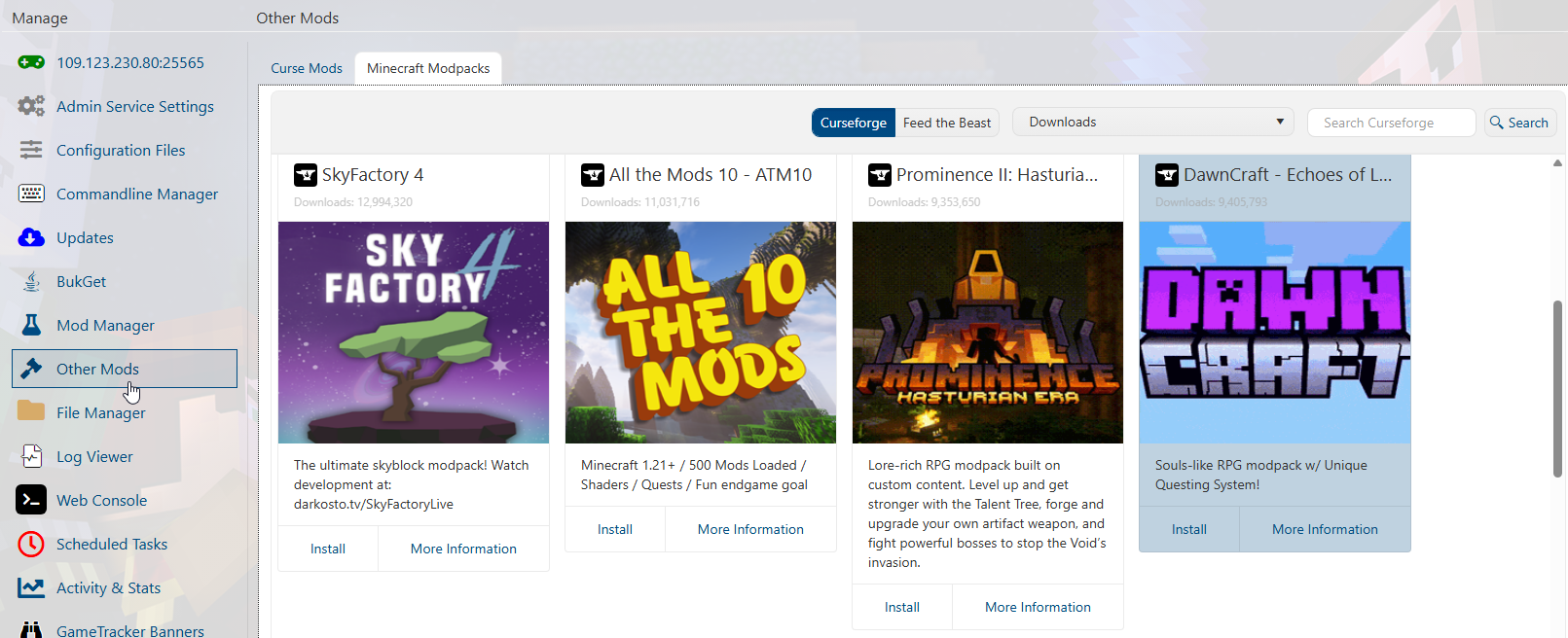Select the Minecraft Modpacks tab
The height and width of the screenshot is (638, 1568).
tap(428, 69)
